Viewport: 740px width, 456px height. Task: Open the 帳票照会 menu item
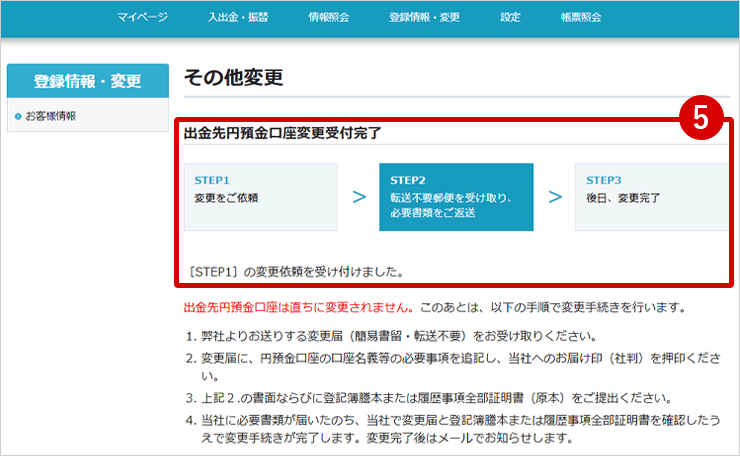coord(581,17)
